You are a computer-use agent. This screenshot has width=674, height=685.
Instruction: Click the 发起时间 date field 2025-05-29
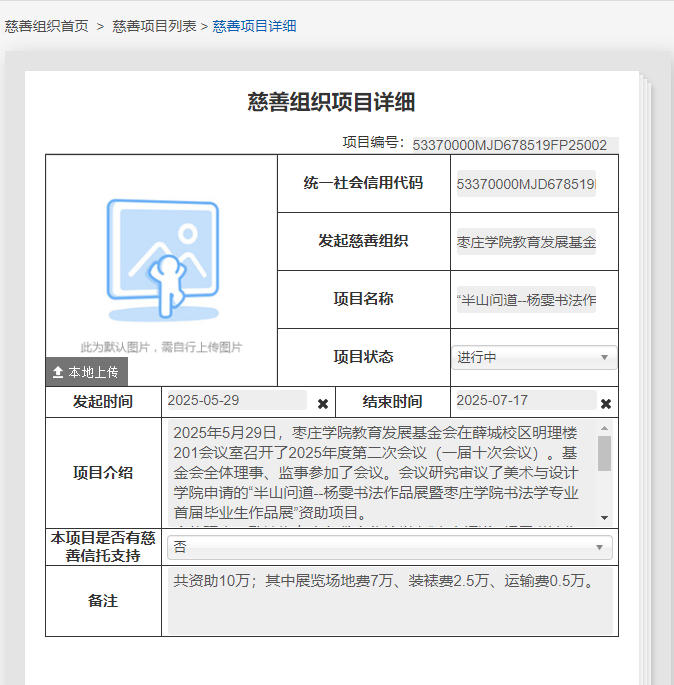(236, 400)
